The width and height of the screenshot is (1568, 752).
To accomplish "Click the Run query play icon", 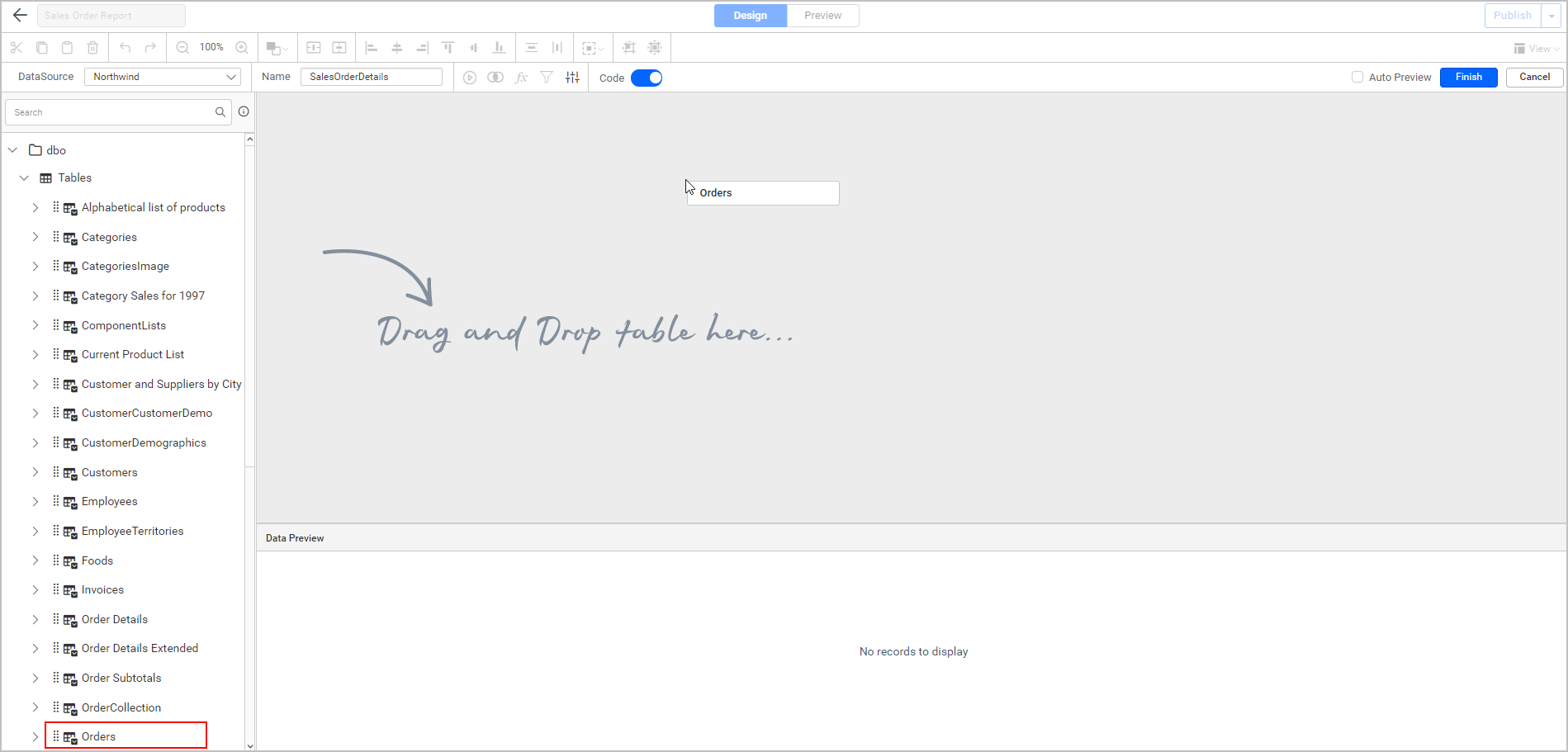I will click(x=470, y=78).
